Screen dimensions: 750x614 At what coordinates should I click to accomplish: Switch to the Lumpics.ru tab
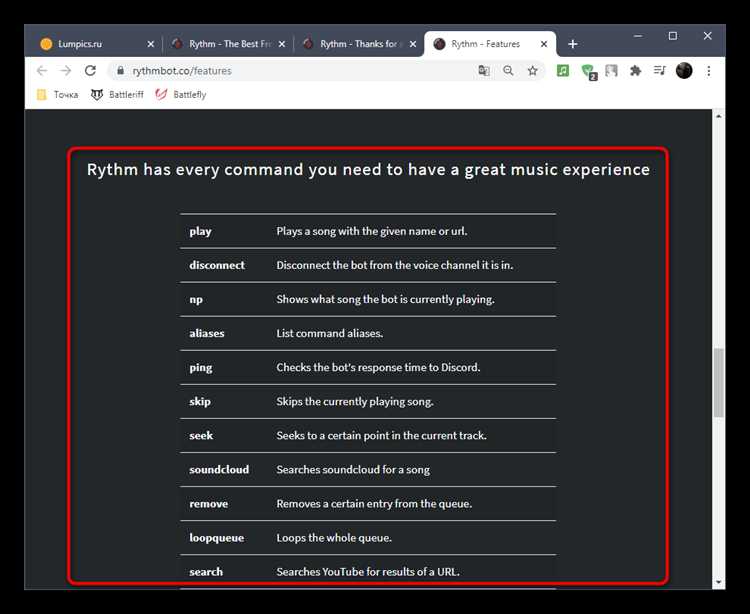(90, 44)
